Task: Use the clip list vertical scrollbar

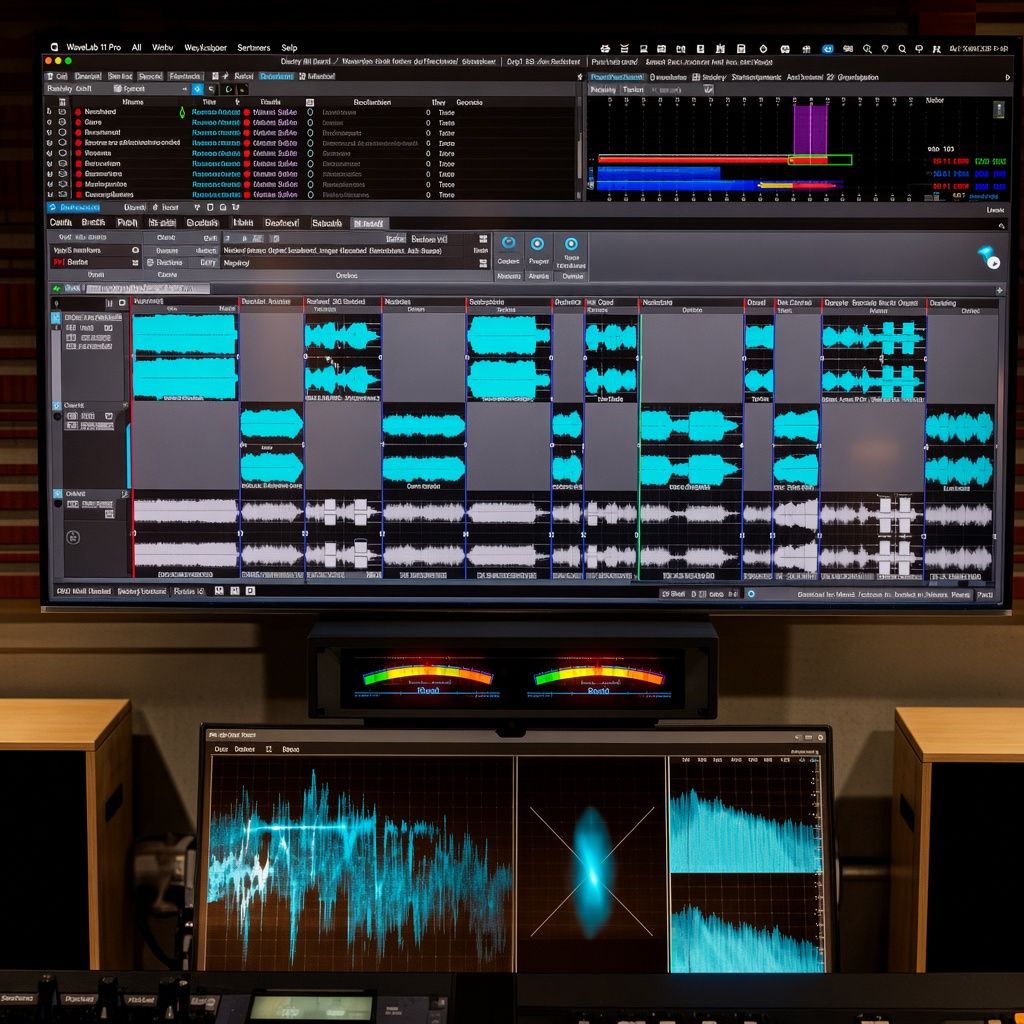Action: 579,155
